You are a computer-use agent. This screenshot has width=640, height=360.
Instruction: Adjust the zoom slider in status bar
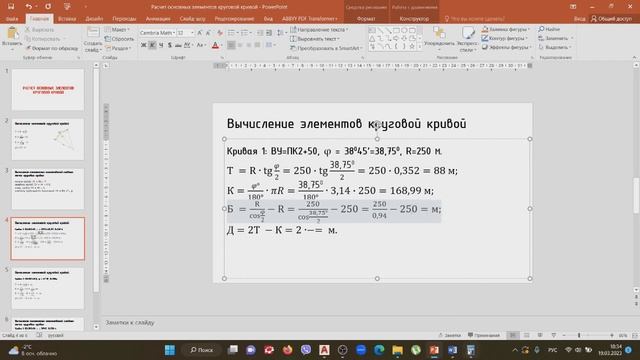[x=579, y=336]
